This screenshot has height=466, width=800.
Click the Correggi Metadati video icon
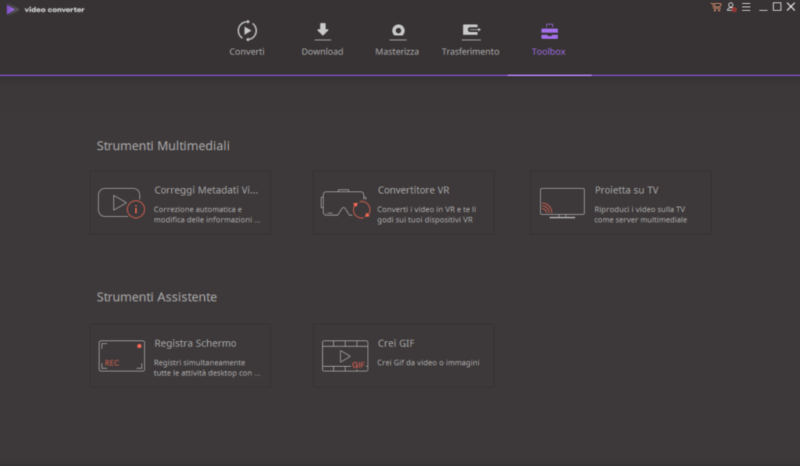point(120,203)
